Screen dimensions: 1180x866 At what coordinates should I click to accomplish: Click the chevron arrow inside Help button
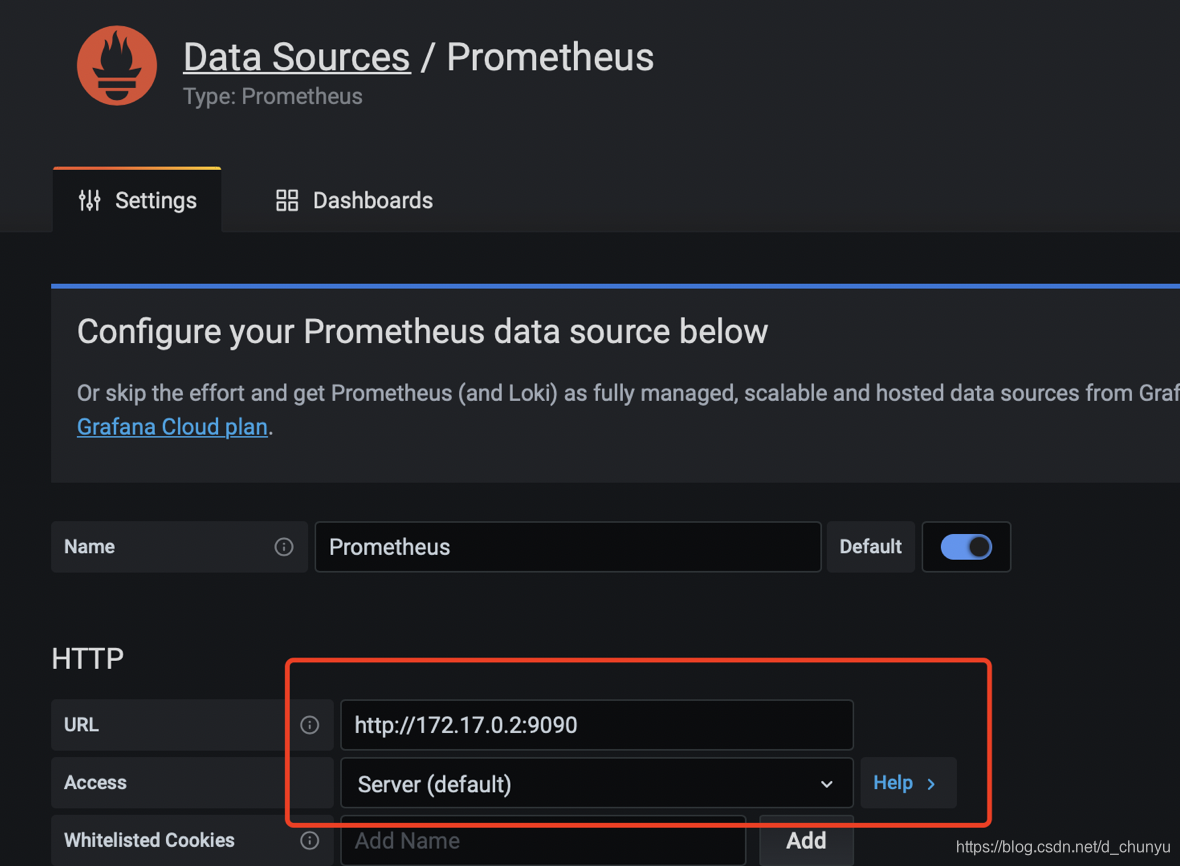coord(931,783)
